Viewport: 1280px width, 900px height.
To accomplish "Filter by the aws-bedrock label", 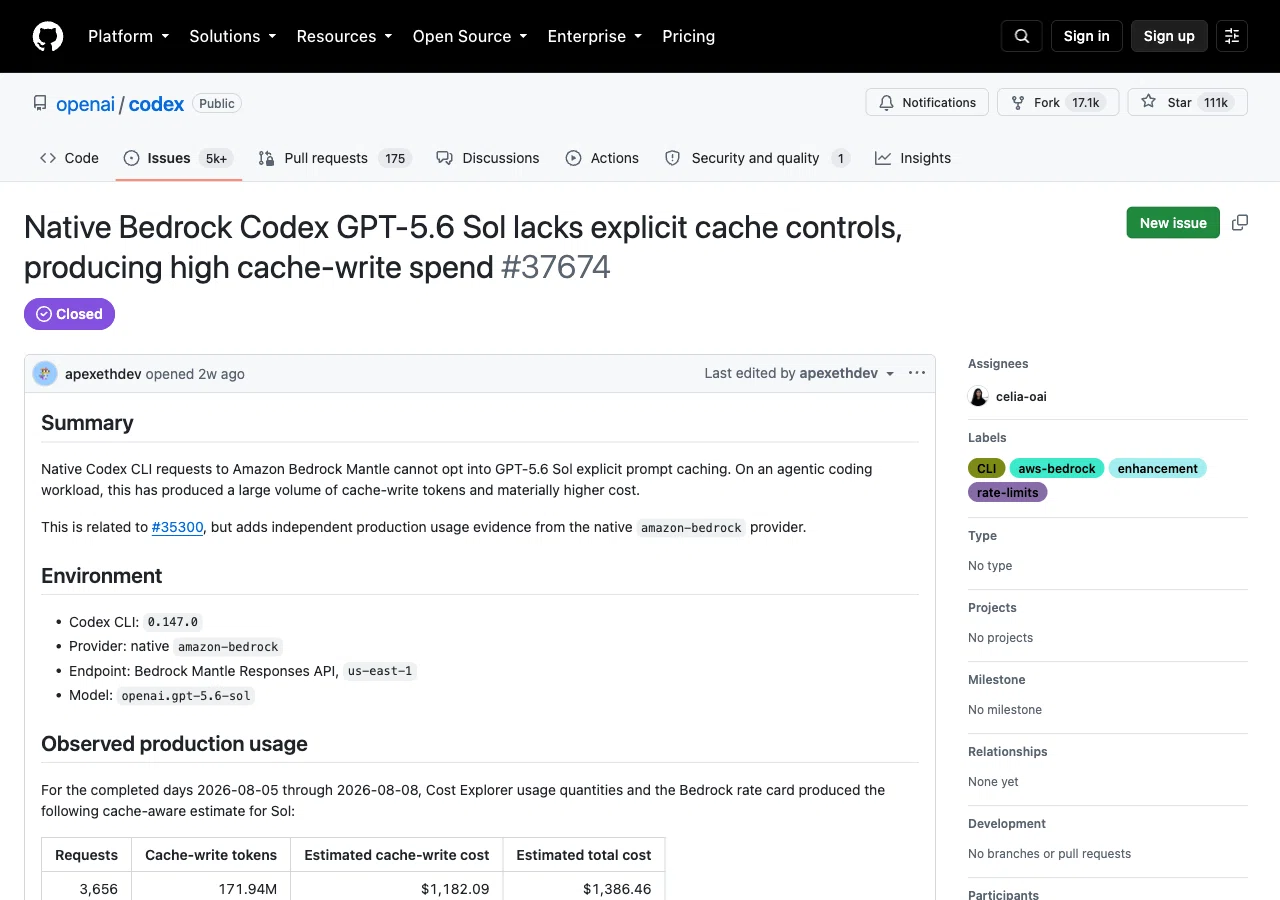I will 1057,468.
